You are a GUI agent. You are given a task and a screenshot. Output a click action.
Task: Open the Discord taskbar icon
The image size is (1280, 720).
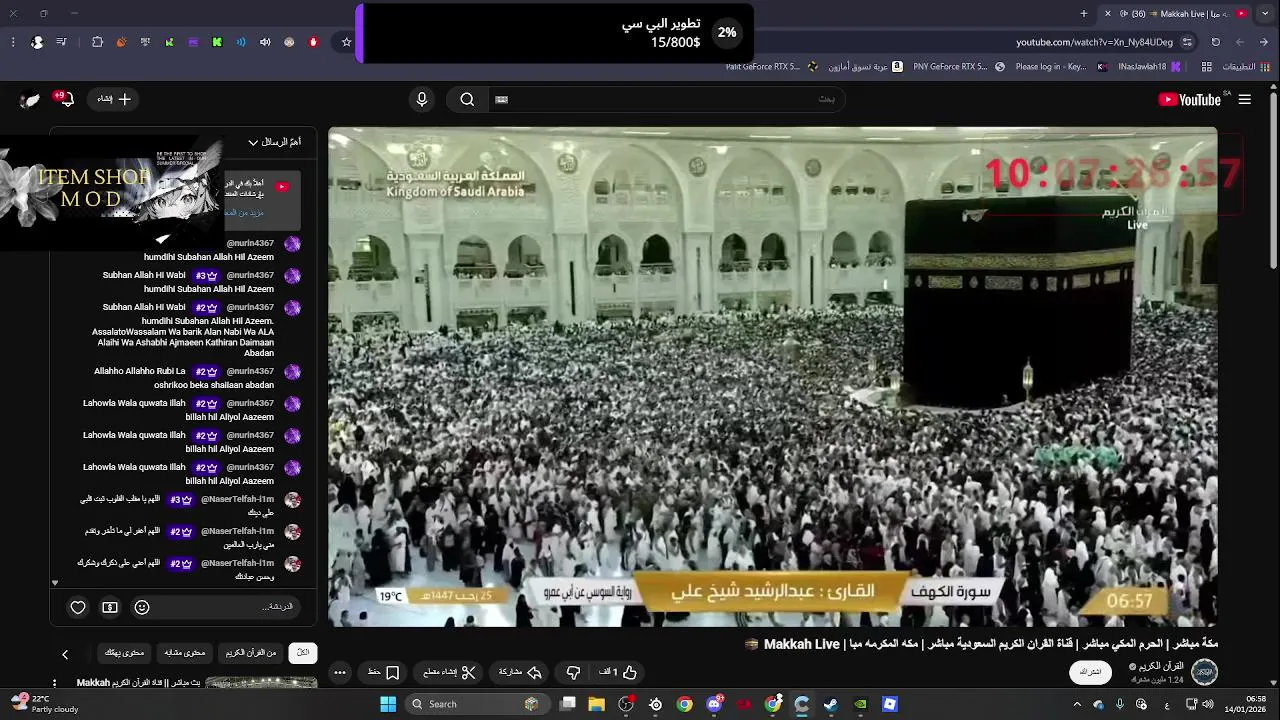click(714, 704)
